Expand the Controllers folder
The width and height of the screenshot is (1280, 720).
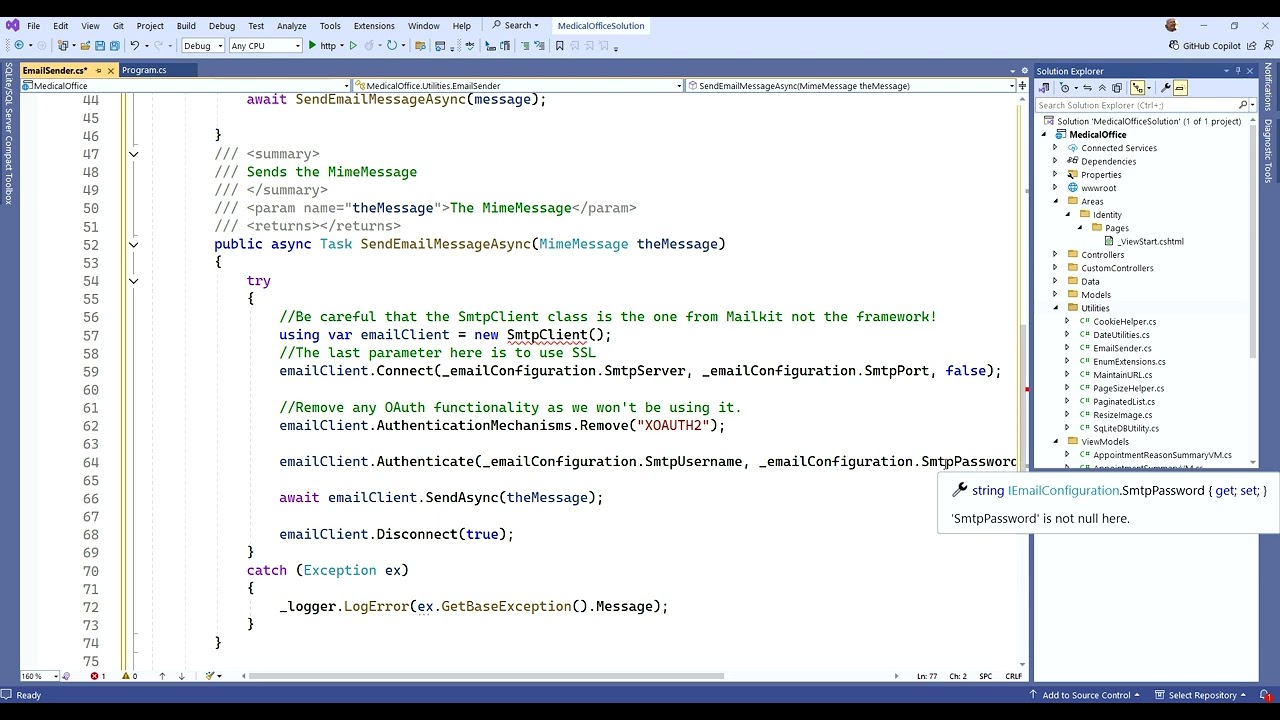(1055, 255)
